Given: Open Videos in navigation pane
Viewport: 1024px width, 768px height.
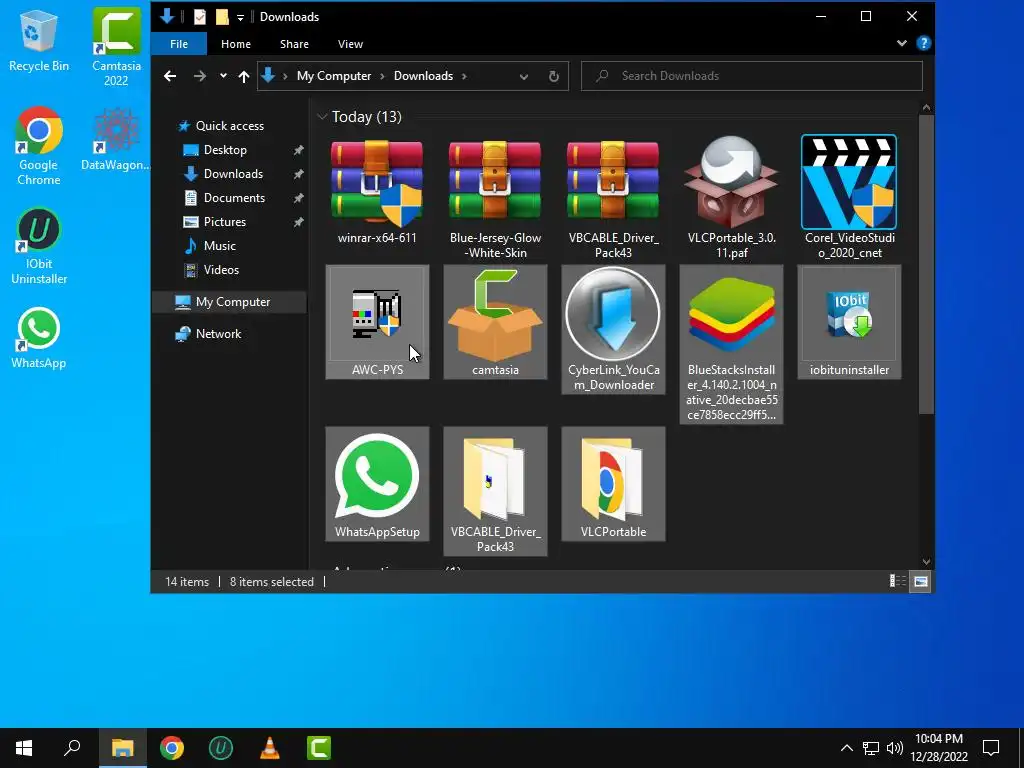Looking at the screenshot, I should pyautogui.click(x=221, y=270).
